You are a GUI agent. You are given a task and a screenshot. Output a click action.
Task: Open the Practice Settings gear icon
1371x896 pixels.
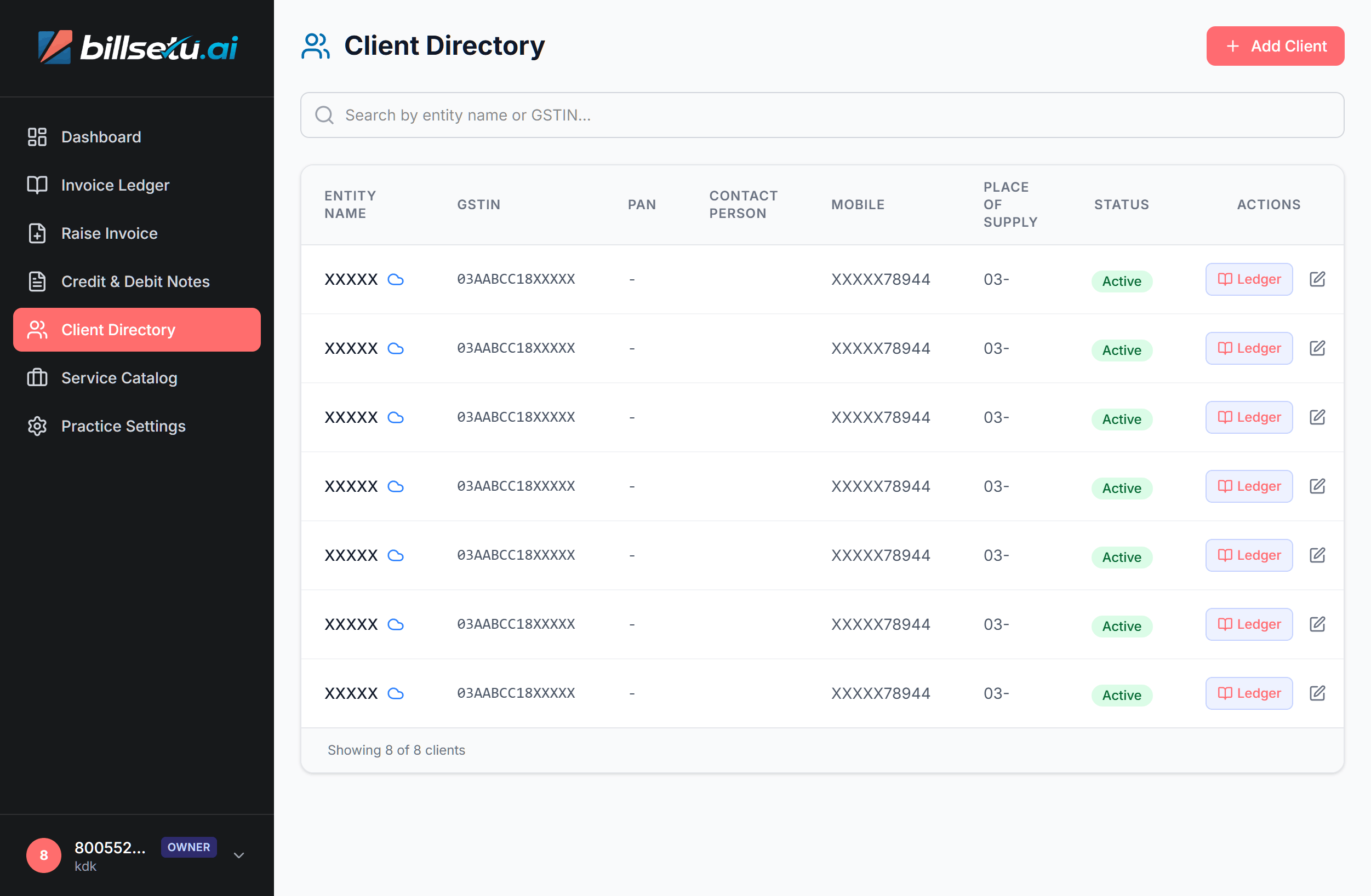[x=37, y=426]
